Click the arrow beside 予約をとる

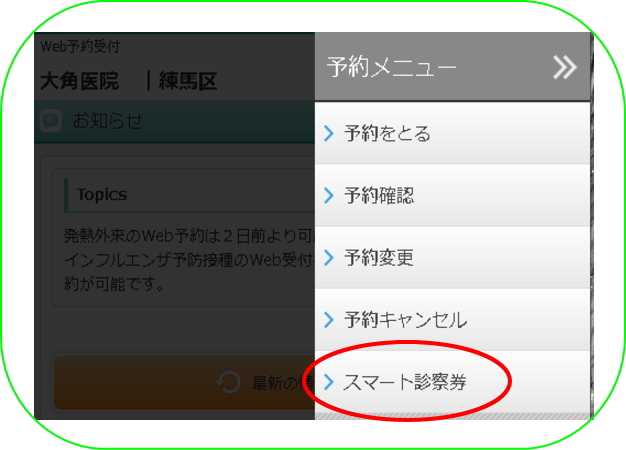click(x=329, y=133)
